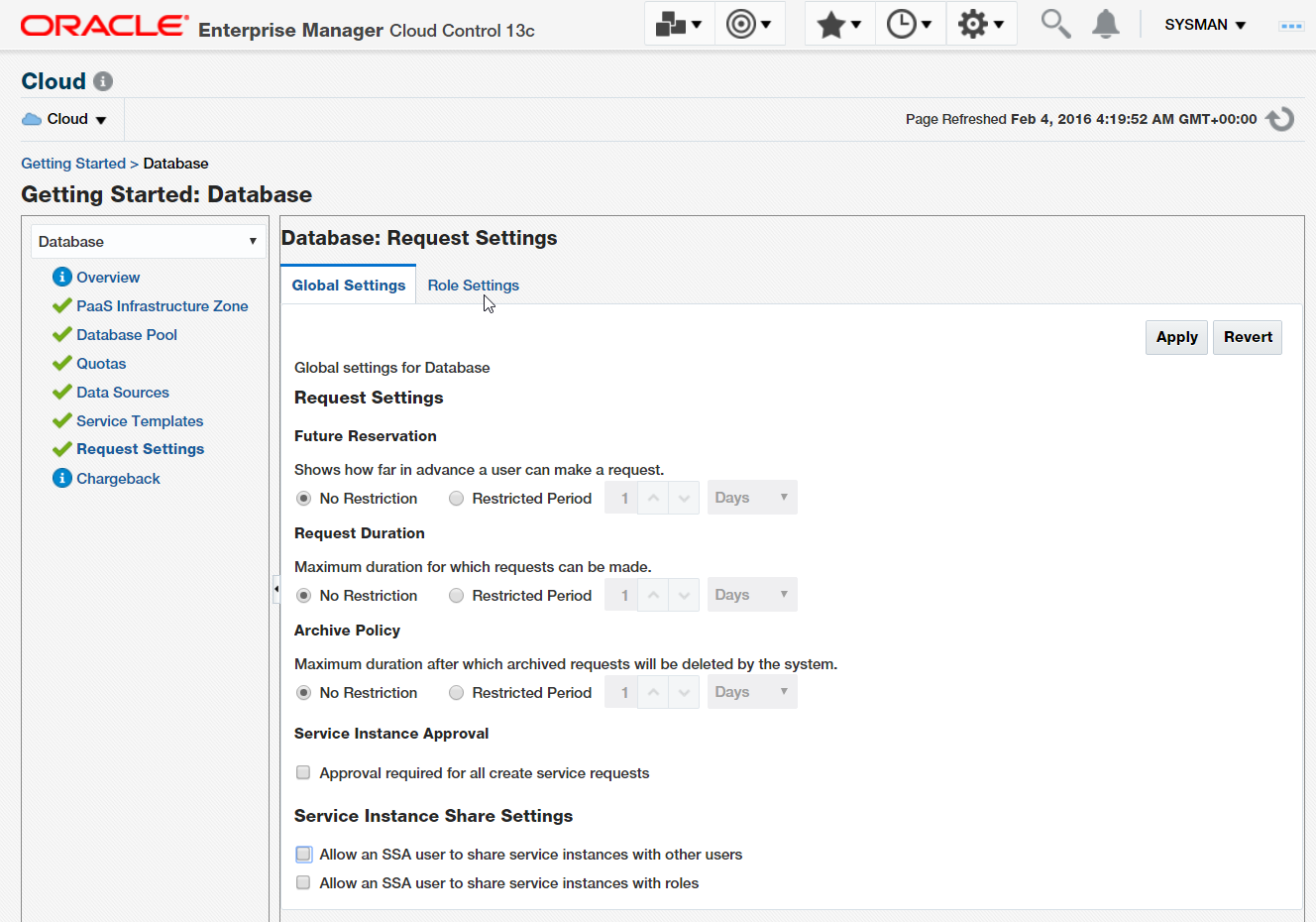Image resolution: width=1316 pixels, height=922 pixels.
Task: Click the checkmark icon beside Data Sources
Action: 62,392
